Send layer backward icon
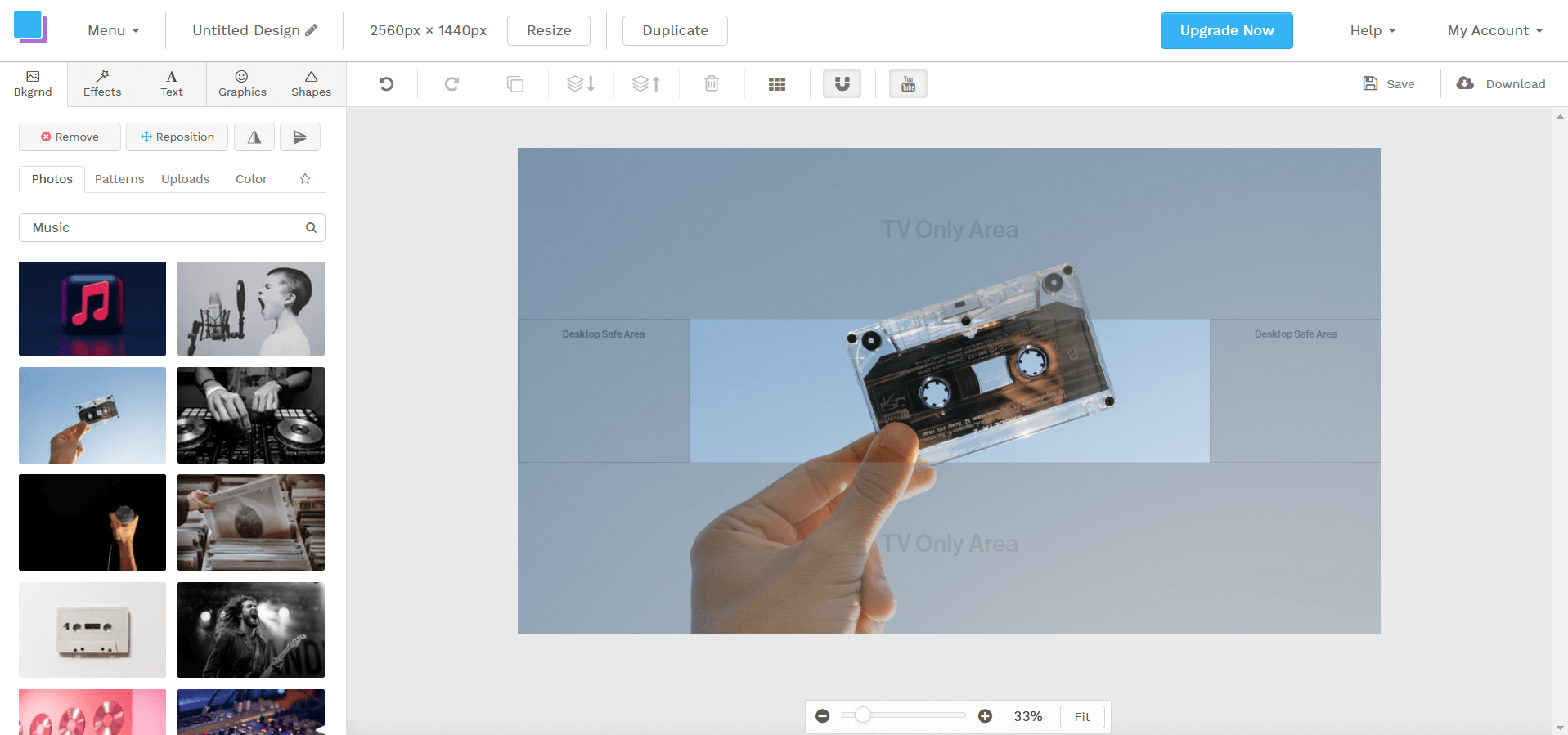This screenshot has height=735, width=1568. [581, 83]
